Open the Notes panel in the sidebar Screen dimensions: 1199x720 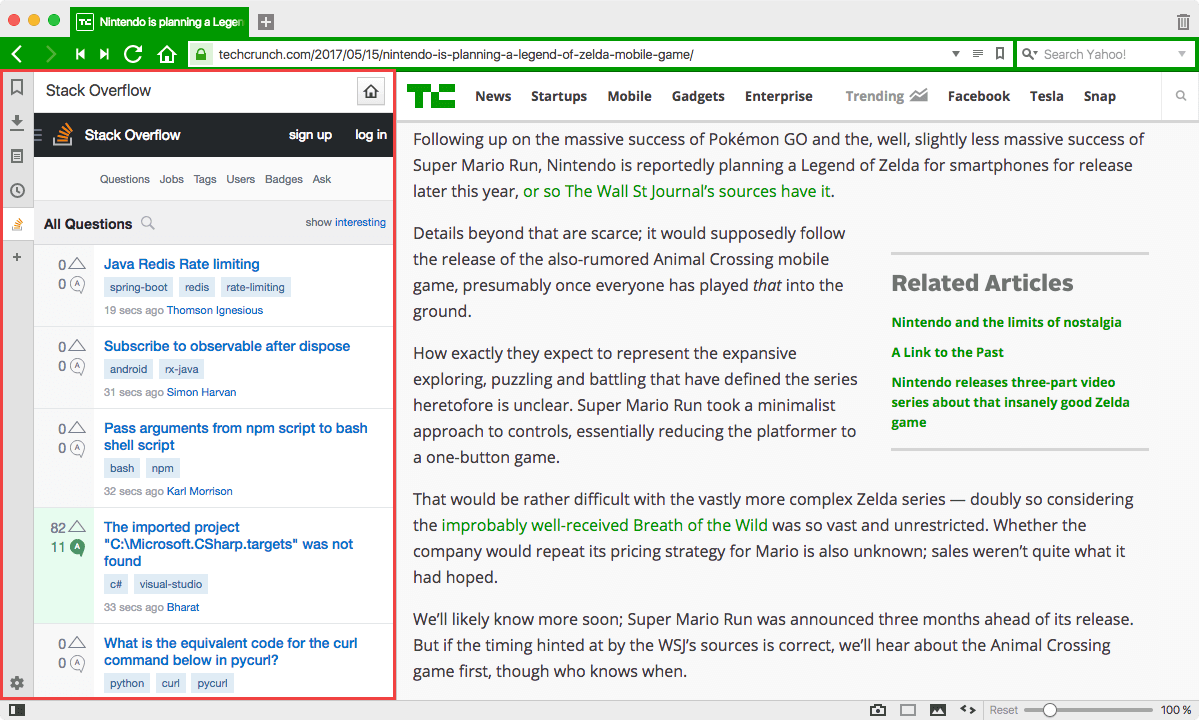[x=17, y=156]
